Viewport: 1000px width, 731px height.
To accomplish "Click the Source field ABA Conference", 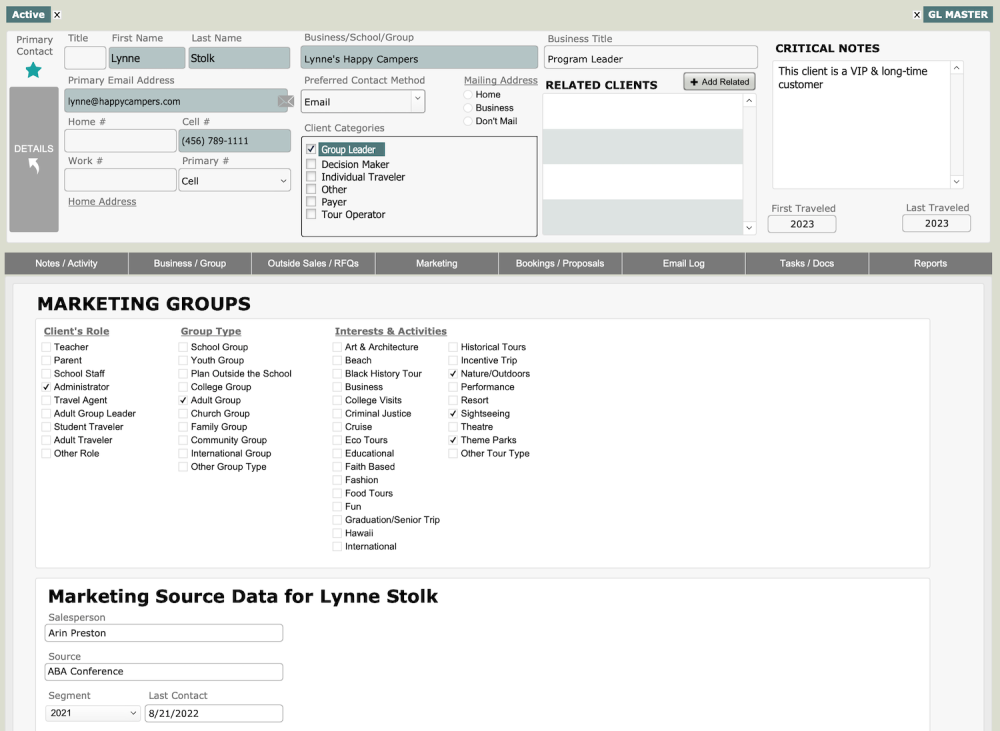I will coord(164,672).
